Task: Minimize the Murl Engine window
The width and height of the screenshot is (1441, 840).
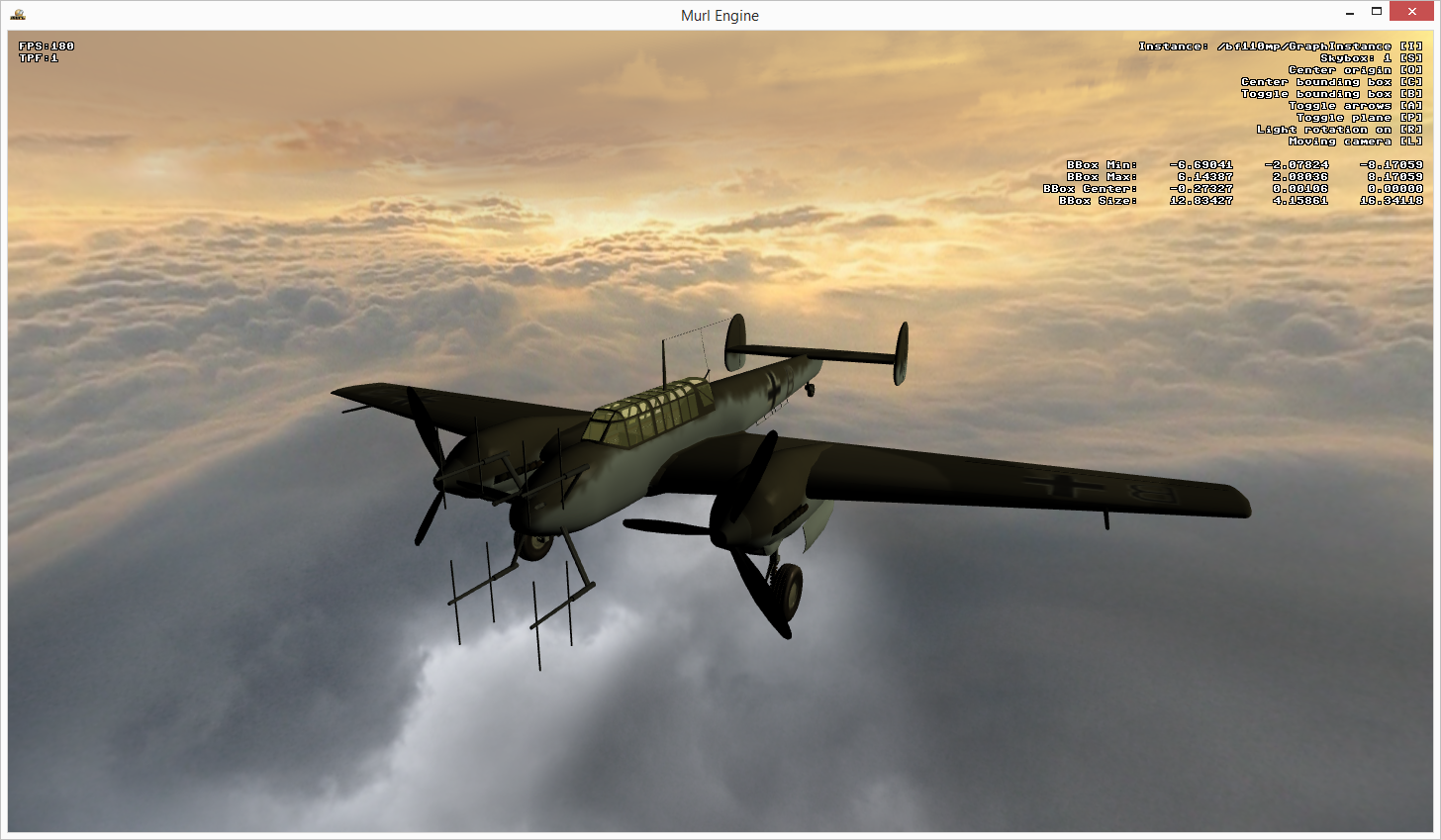Action: point(1351,13)
